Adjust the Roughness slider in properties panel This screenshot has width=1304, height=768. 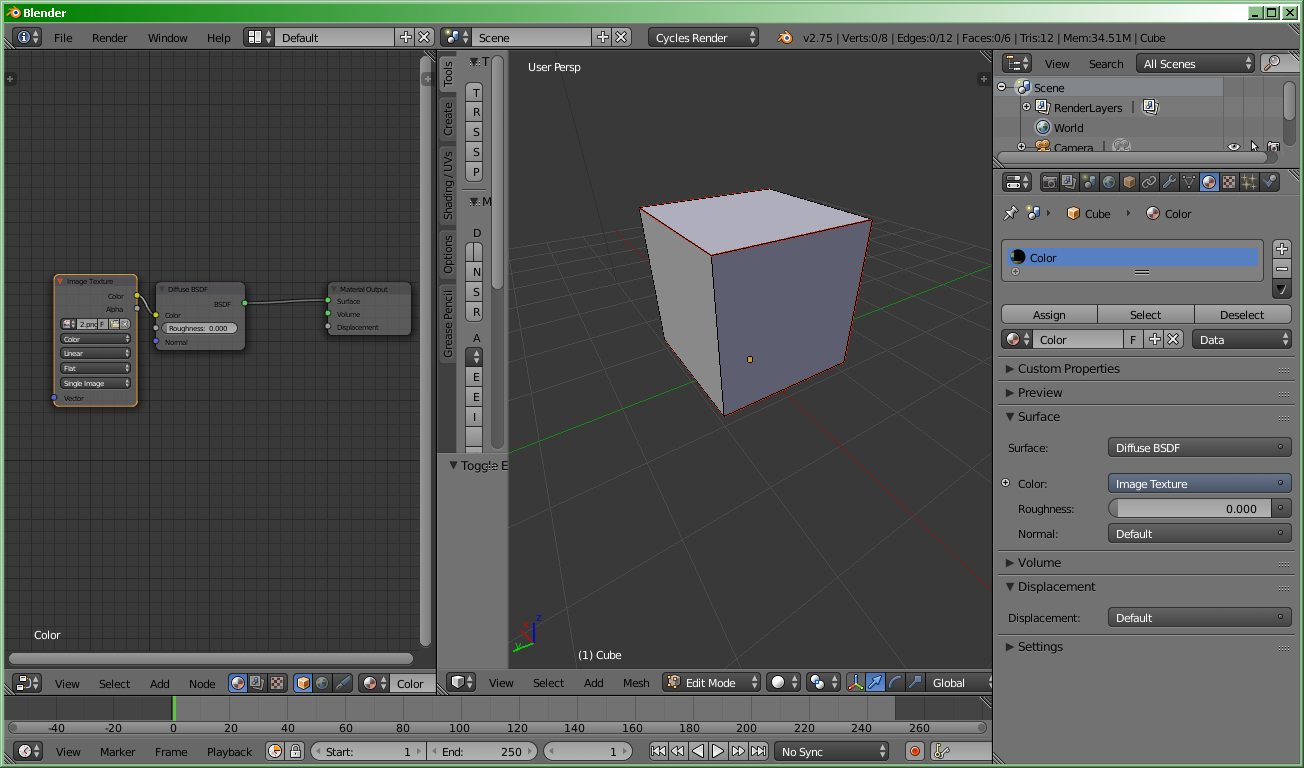[1190, 508]
